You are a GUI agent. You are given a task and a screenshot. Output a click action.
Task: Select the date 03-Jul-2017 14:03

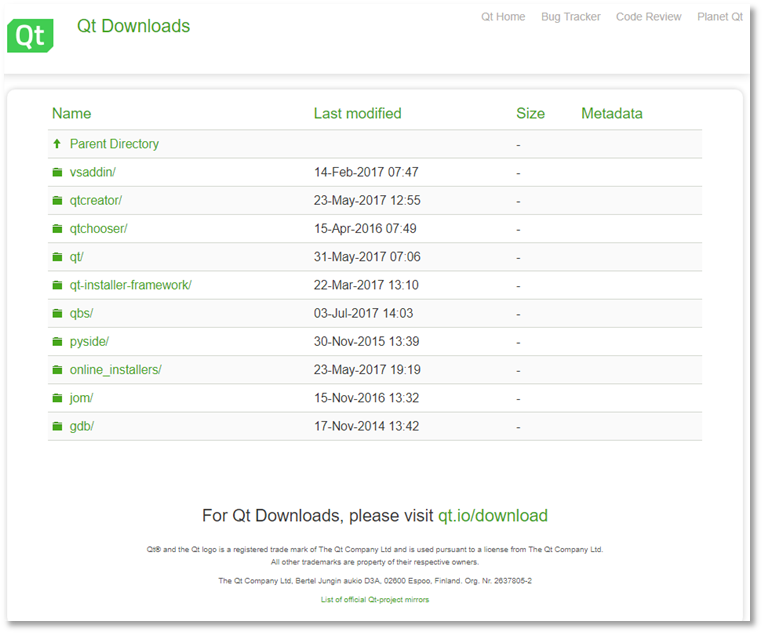(363, 313)
